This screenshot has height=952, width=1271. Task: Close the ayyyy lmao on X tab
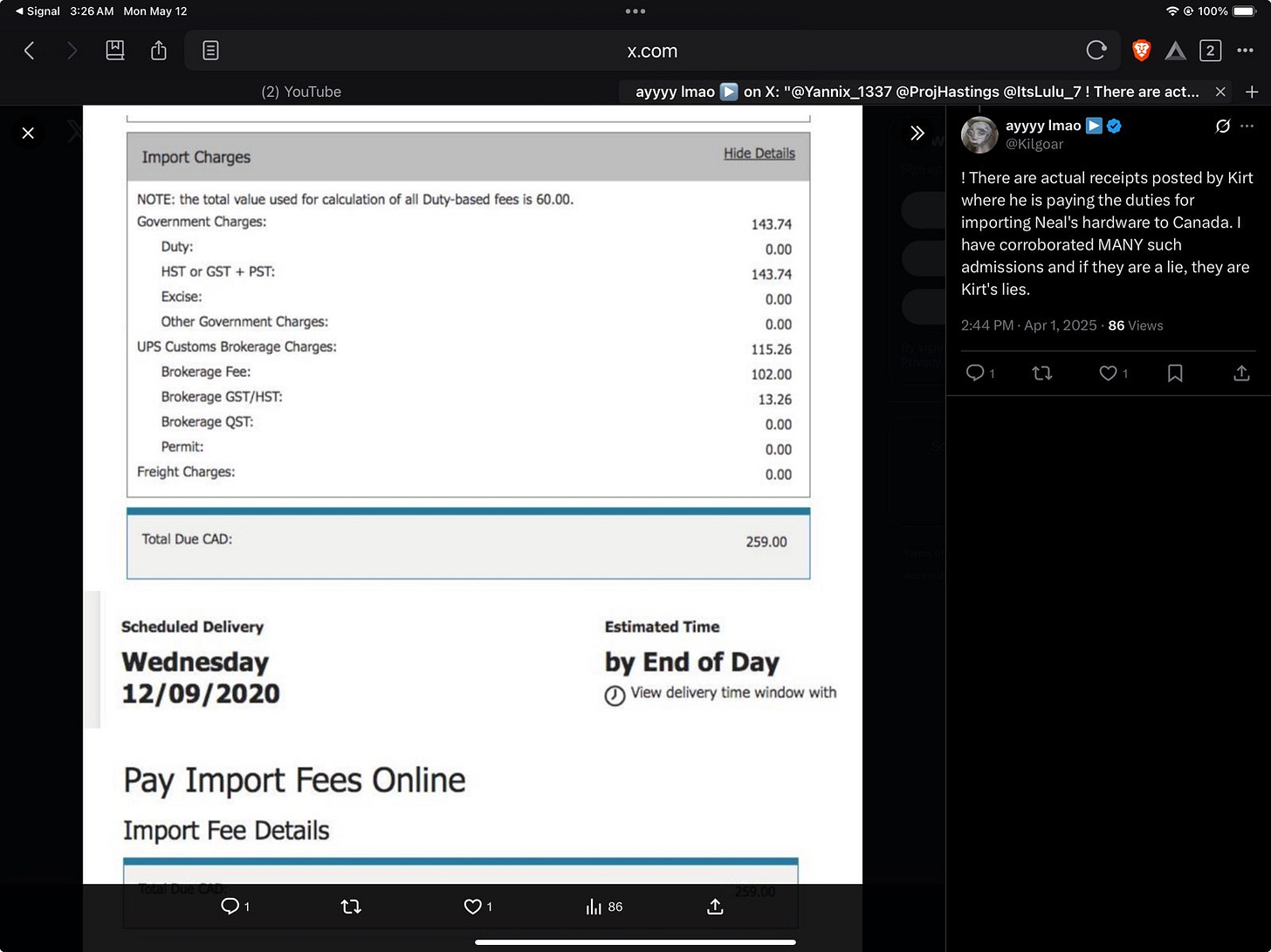1220,92
